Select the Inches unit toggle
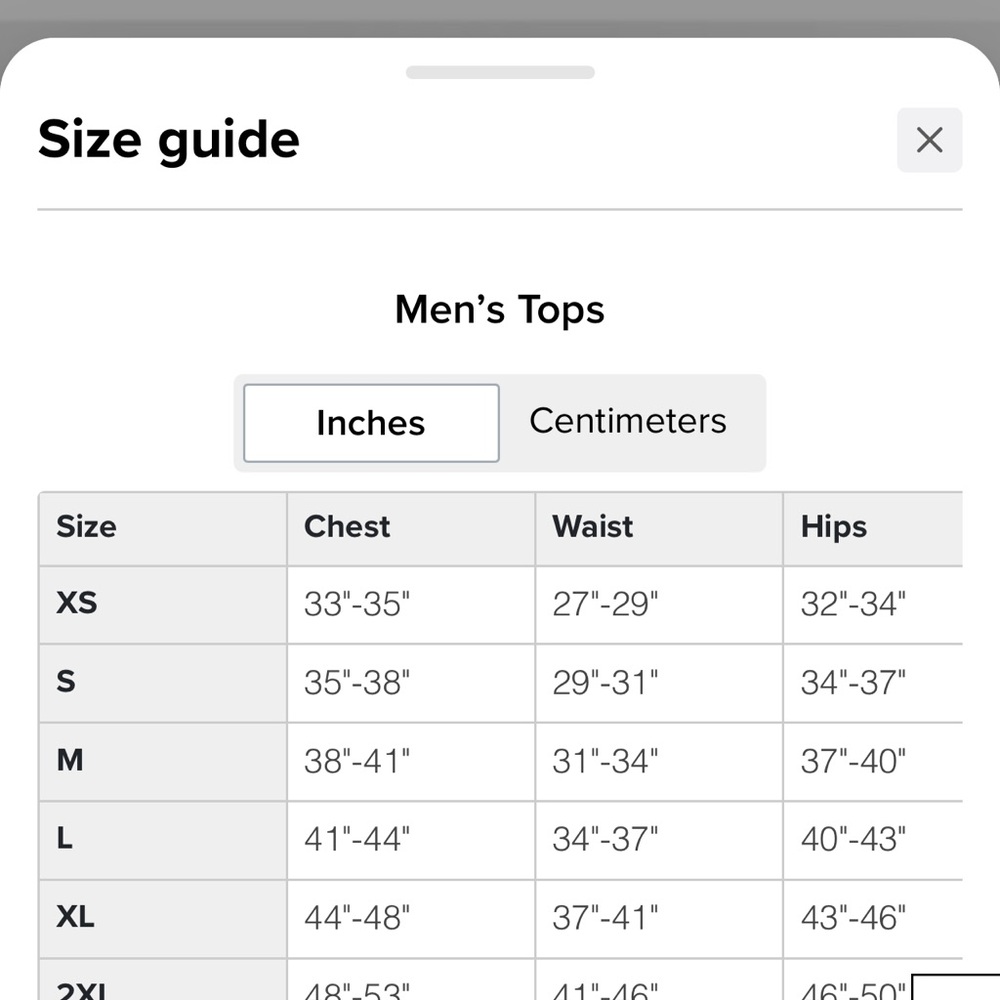The height and width of the screenshot is (1000, 1000). pos(371,423)
